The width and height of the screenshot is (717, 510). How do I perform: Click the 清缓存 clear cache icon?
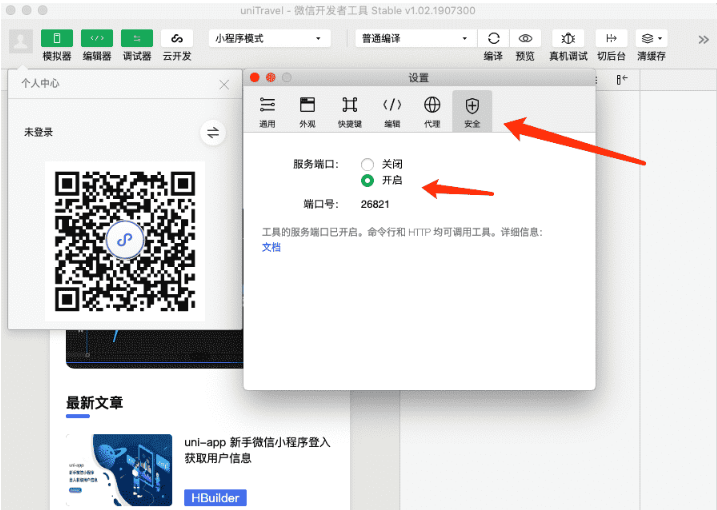[647, 38]
